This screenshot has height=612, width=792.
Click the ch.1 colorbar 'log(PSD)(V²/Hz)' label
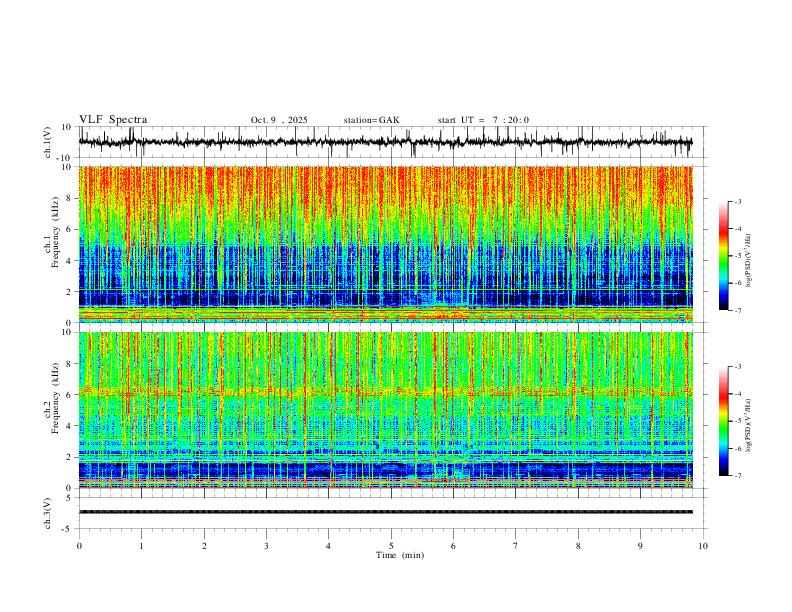[749, 261]
